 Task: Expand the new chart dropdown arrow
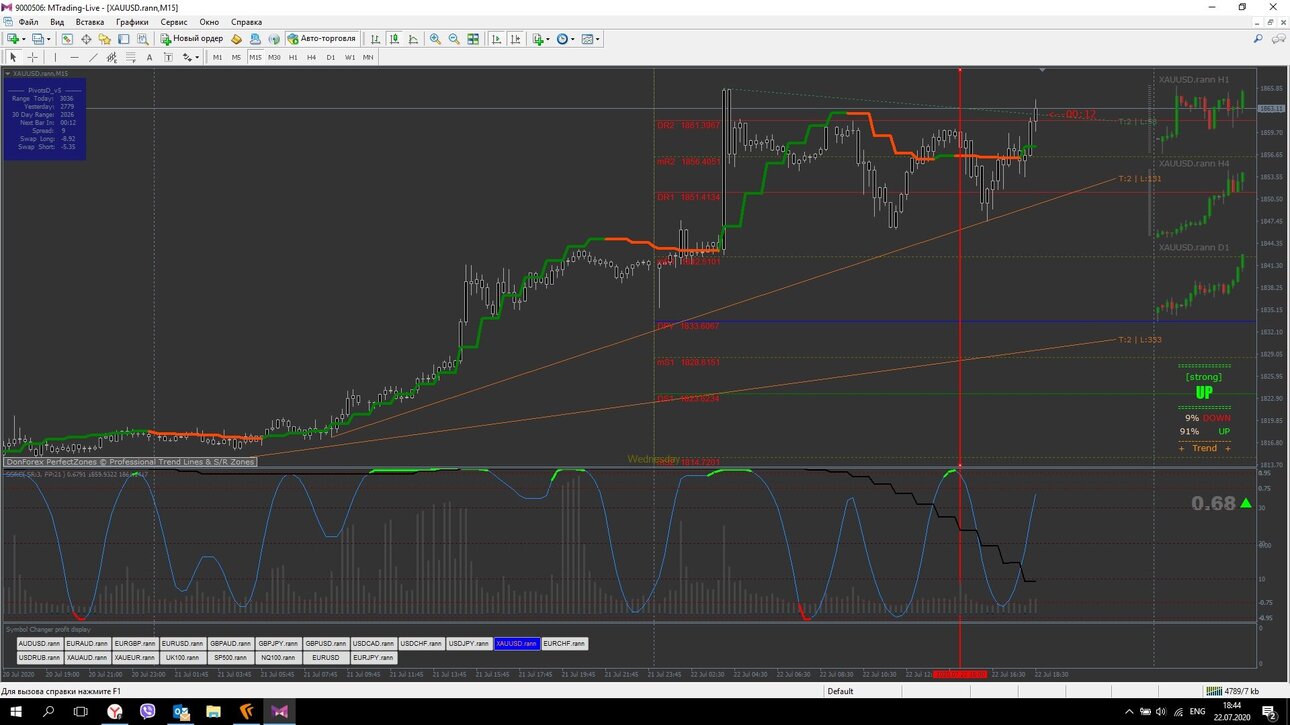[24, 40]
